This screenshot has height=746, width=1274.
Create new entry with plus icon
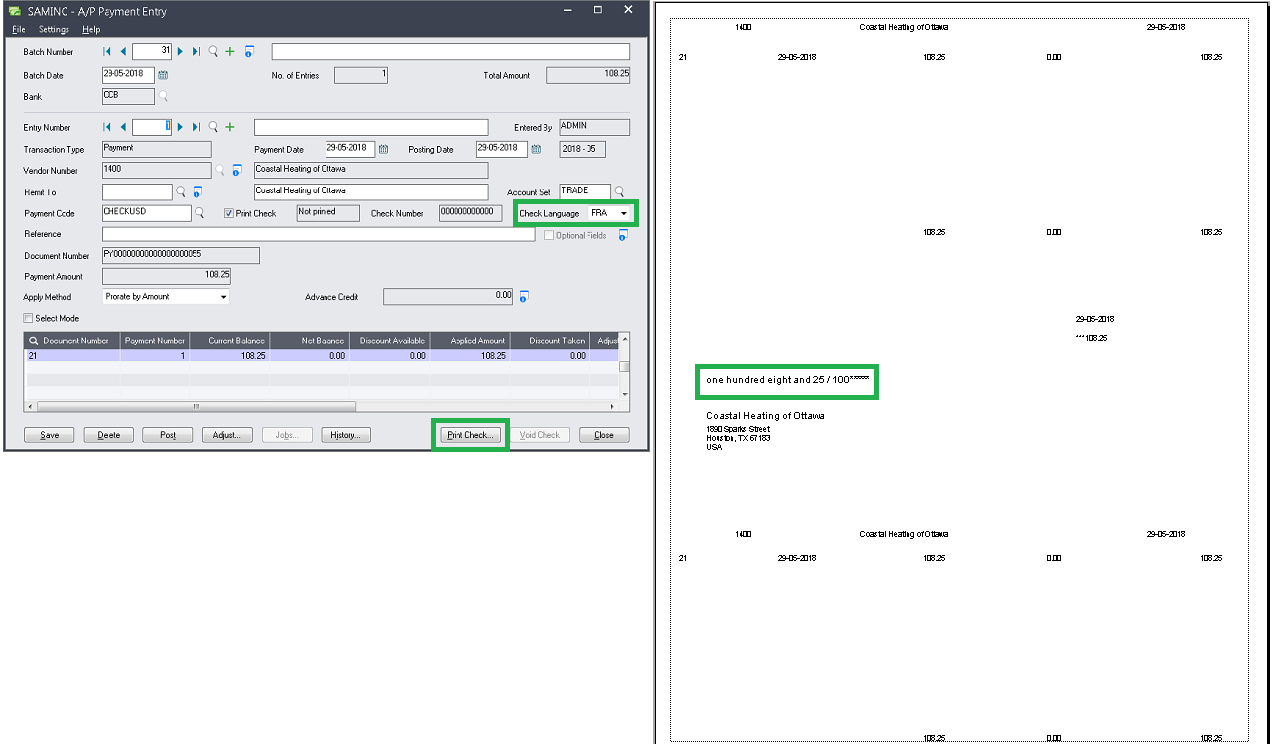click(x=230, y=127)
